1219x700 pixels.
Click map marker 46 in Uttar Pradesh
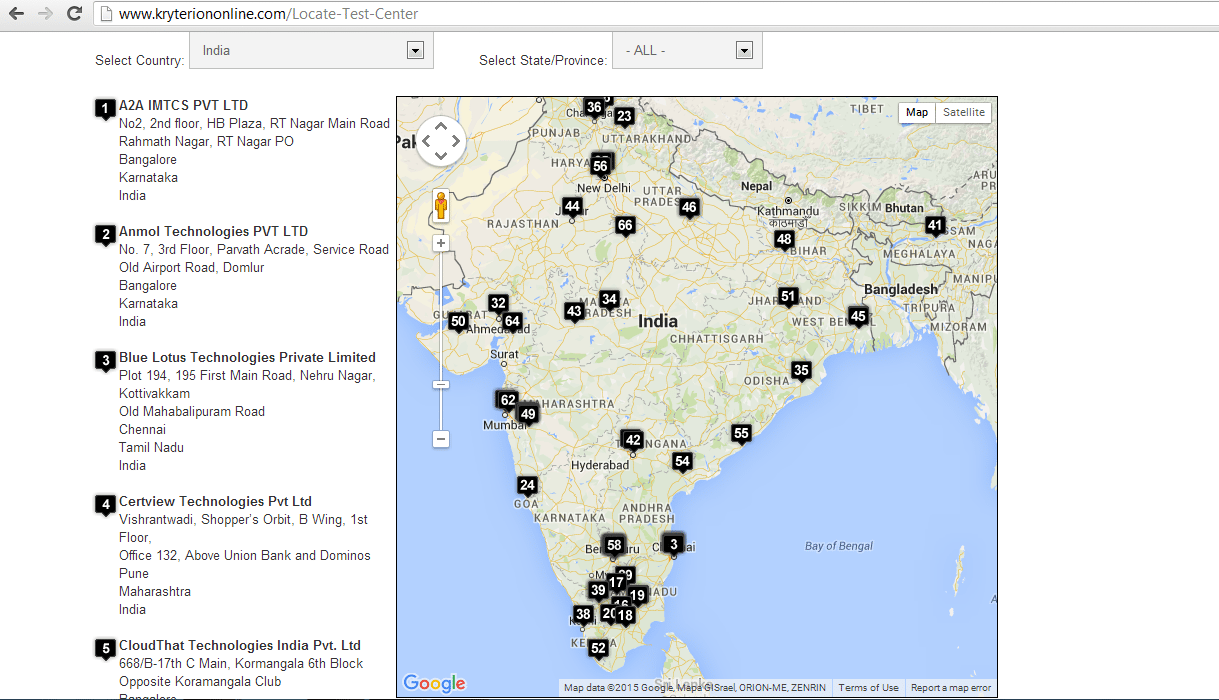(689, 208)
